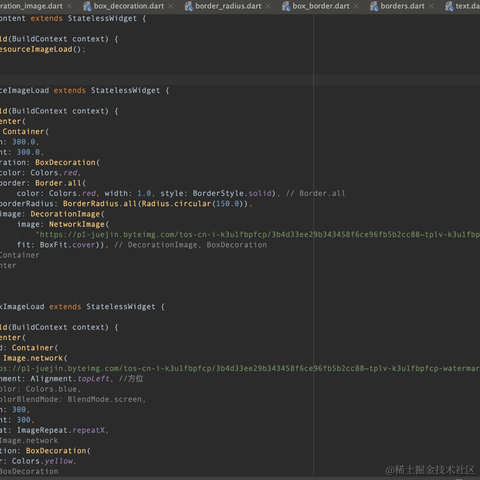Click 'StatelessWidget' on the 'ontent extends' line
Image resolution: width=480 pixels, height=480 pixels.
tap(102, 18)
